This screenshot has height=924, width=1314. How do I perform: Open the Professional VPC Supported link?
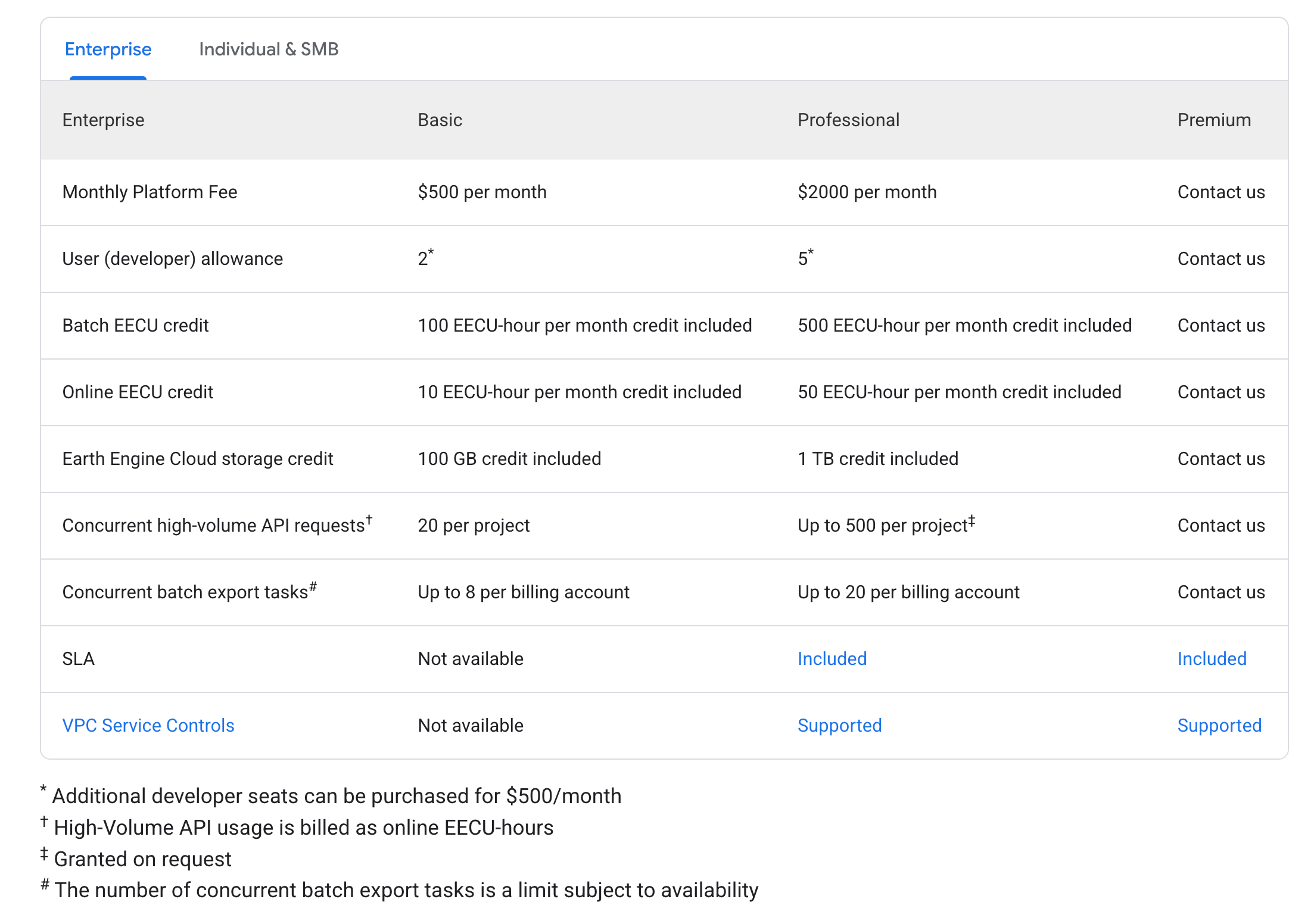pyautogui.click(x=840, y=725)
